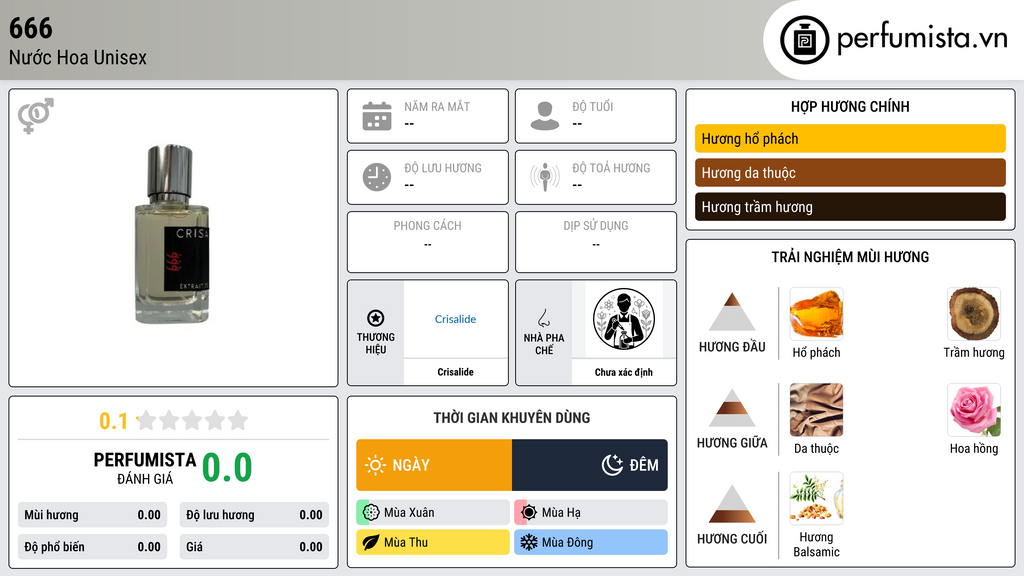Click the moon icon in Đêm bar
Screen dimensions: 1024x576
612,465
